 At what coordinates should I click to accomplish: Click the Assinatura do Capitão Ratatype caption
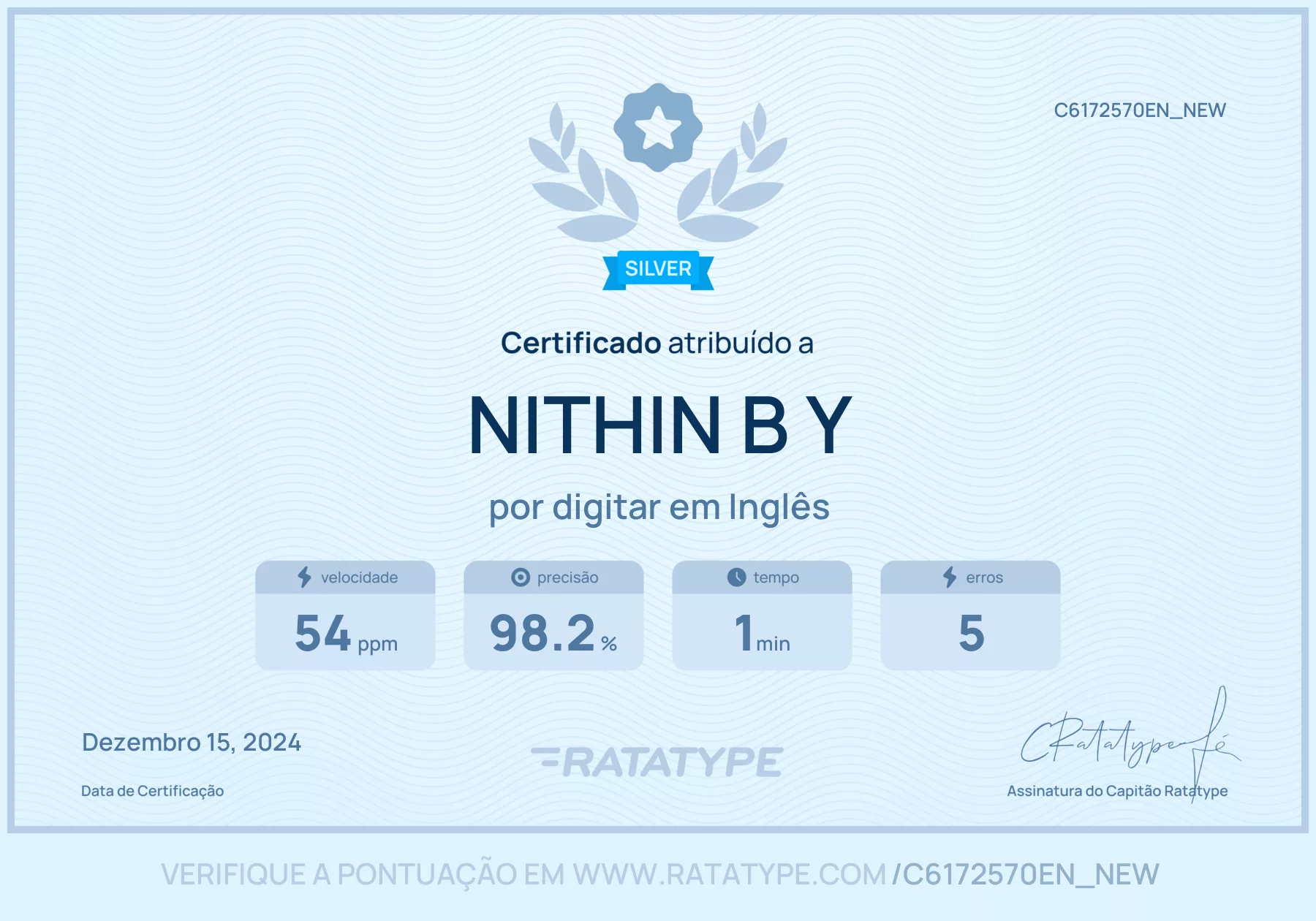coord(1117,791)
